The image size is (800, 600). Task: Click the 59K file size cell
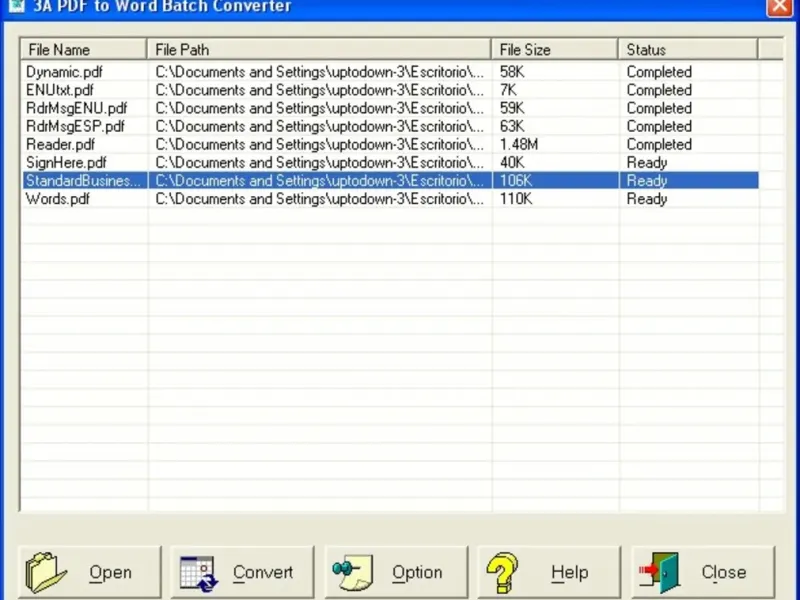(512, 108)
